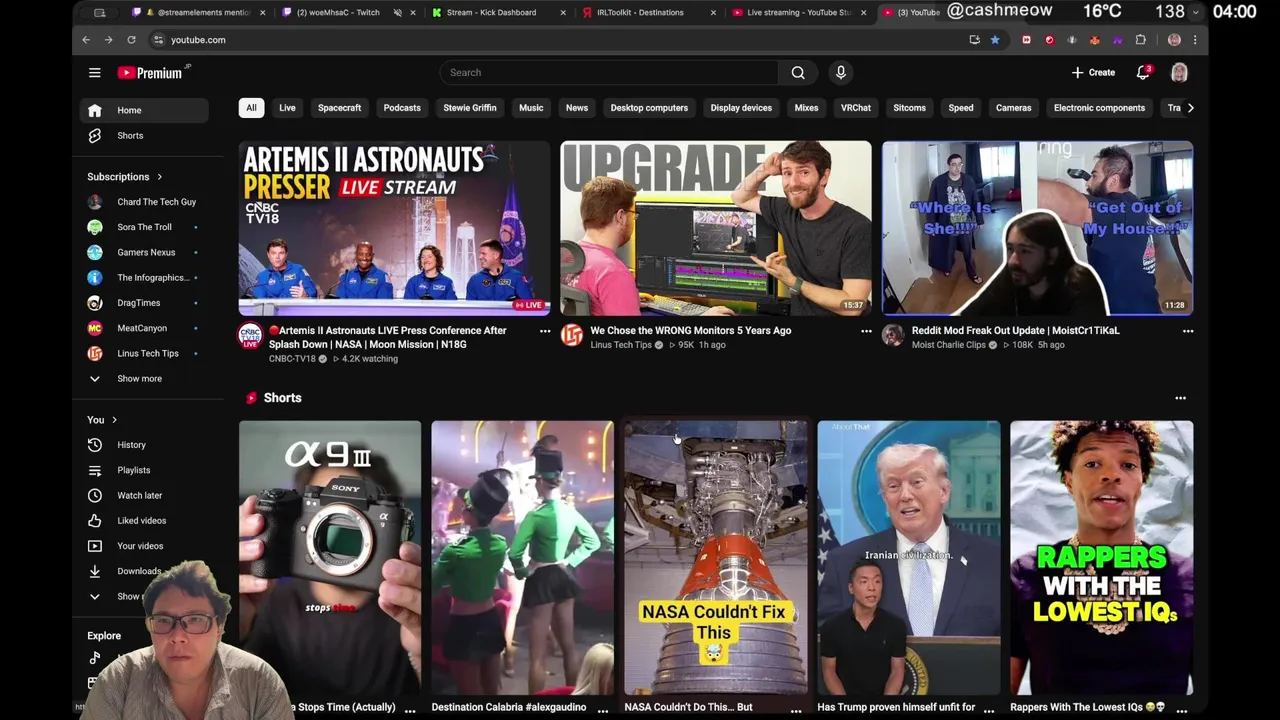
Task: Open Chrome profile avatar in toolbar
Action: tap(1174, 40)
